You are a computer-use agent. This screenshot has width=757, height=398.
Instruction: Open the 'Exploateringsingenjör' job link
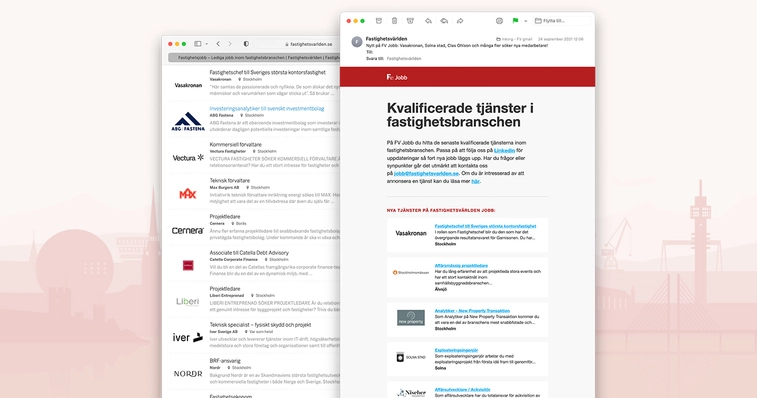click(456, 350)
